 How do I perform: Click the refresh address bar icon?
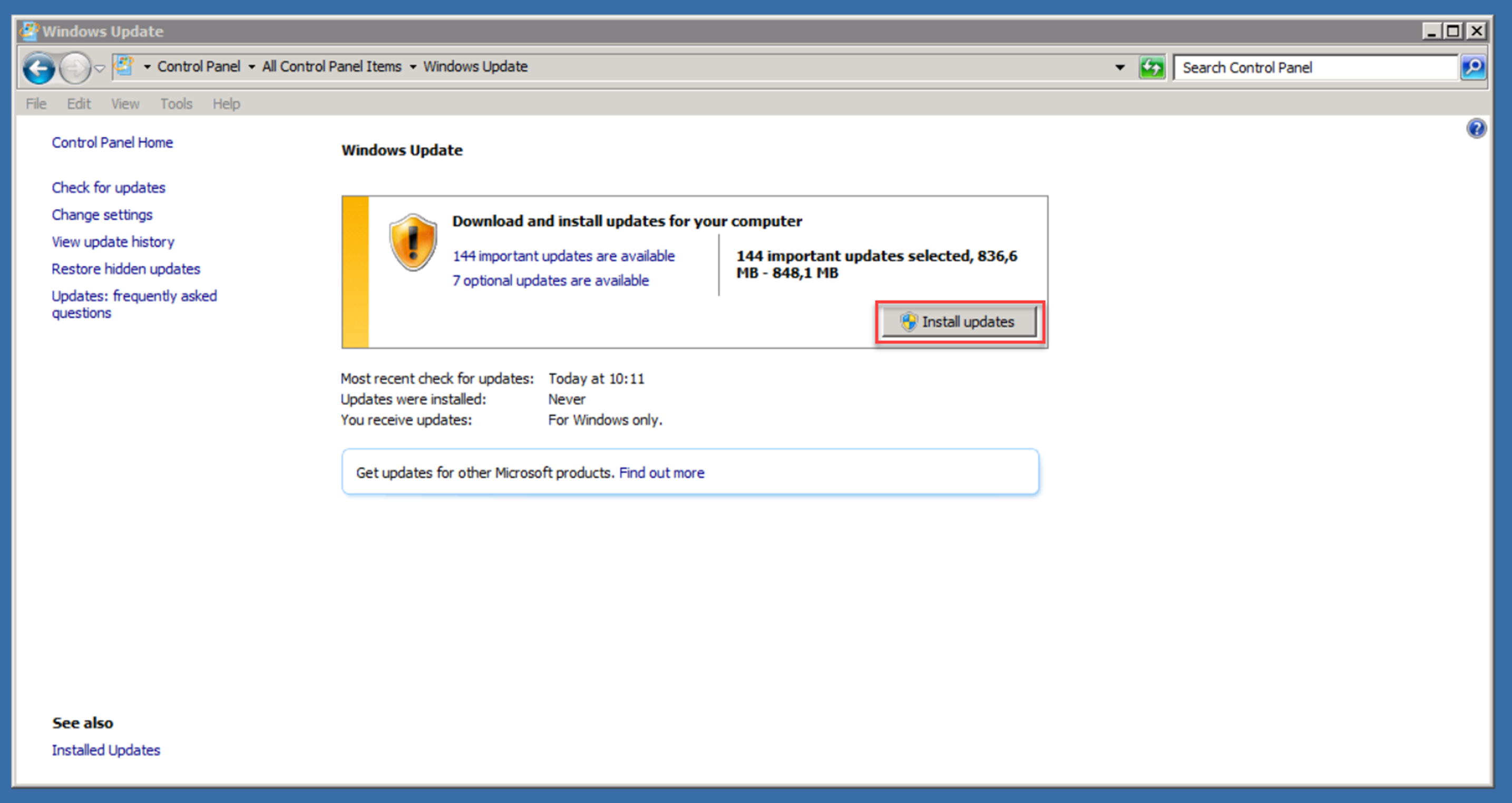point(1152,67)
